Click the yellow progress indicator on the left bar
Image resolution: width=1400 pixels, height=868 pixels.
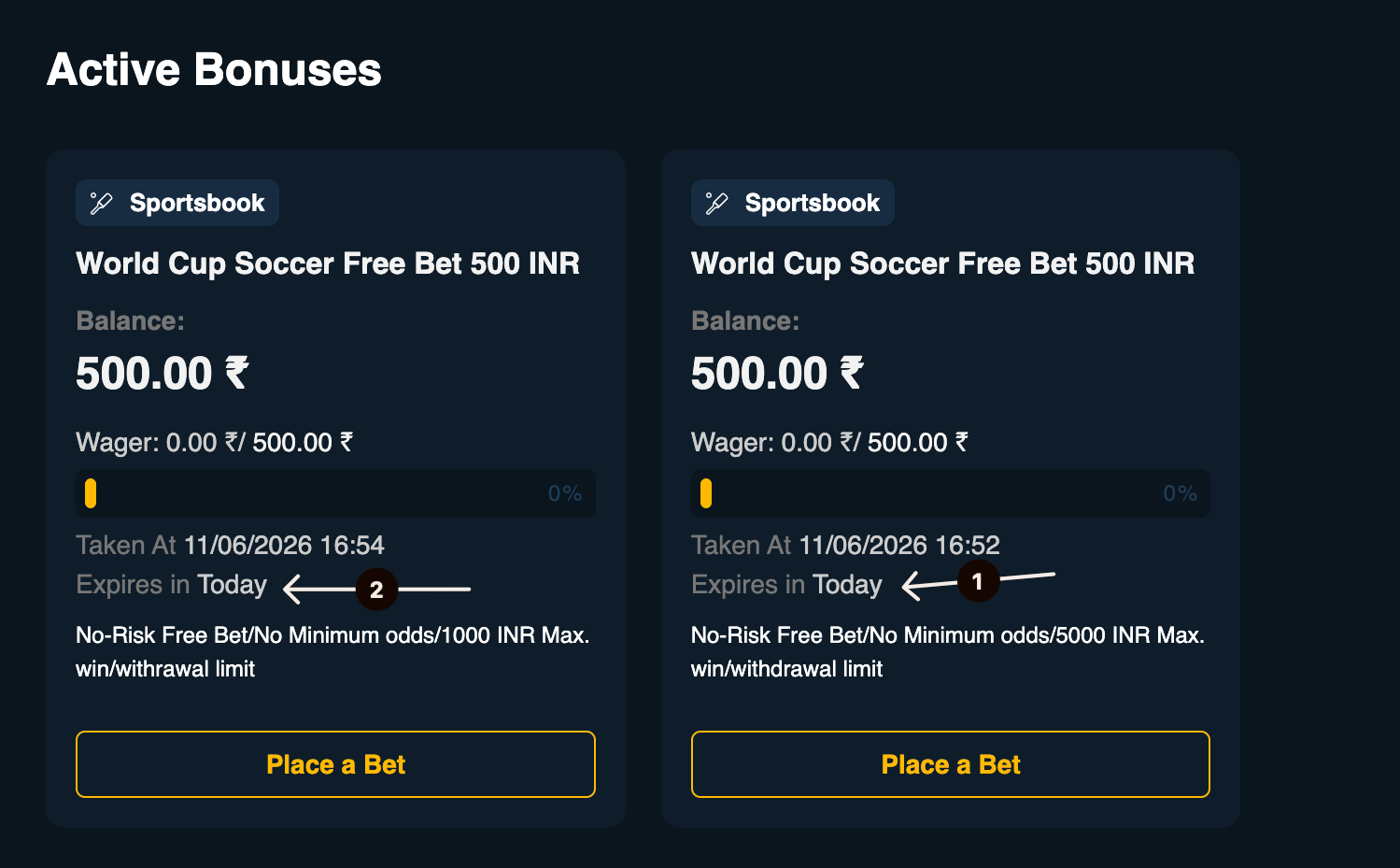pos(91,493)
